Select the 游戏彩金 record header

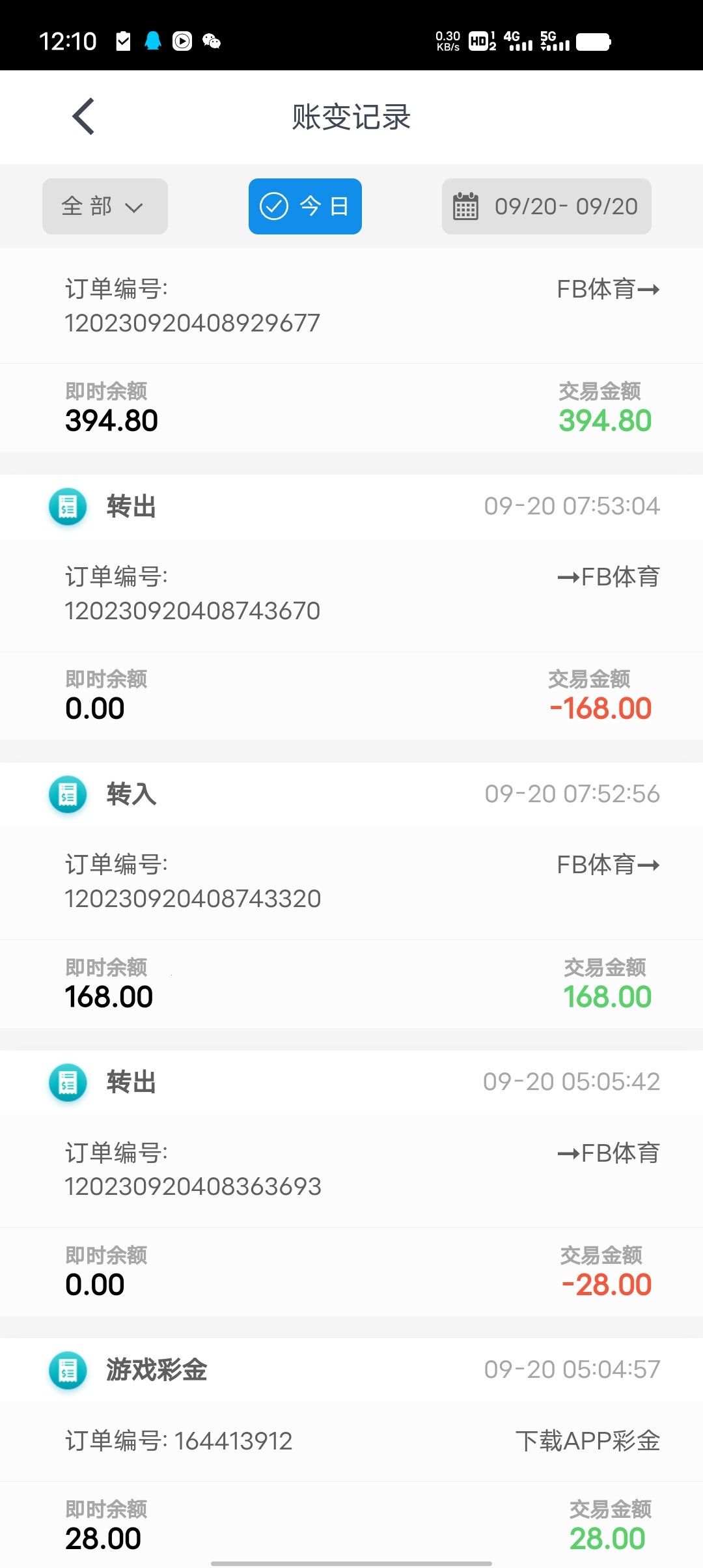pyautogui.click(x=351, y=1370)
